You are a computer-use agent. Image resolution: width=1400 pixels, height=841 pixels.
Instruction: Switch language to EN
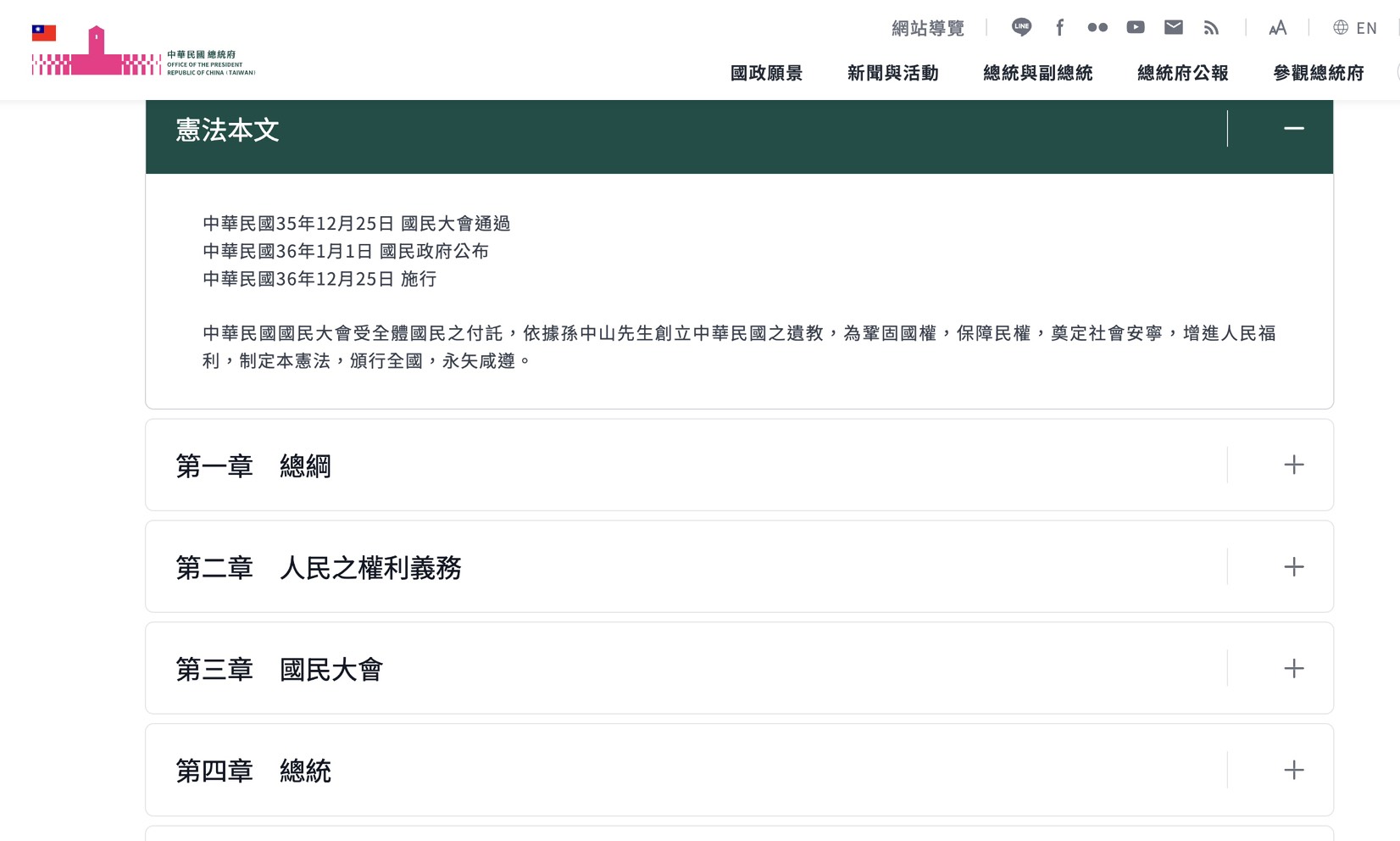1355,28
